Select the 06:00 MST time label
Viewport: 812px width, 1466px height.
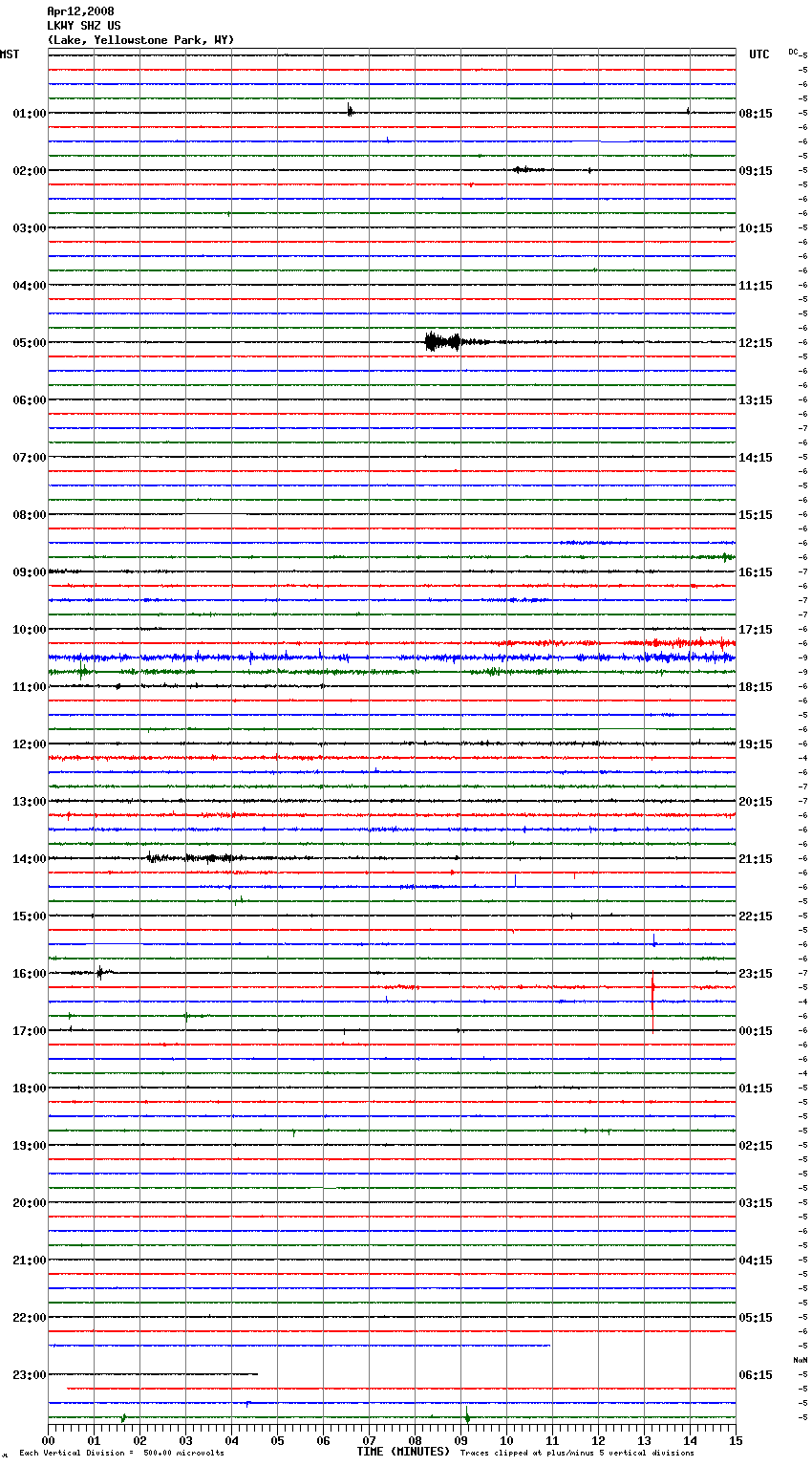point(30,400)
